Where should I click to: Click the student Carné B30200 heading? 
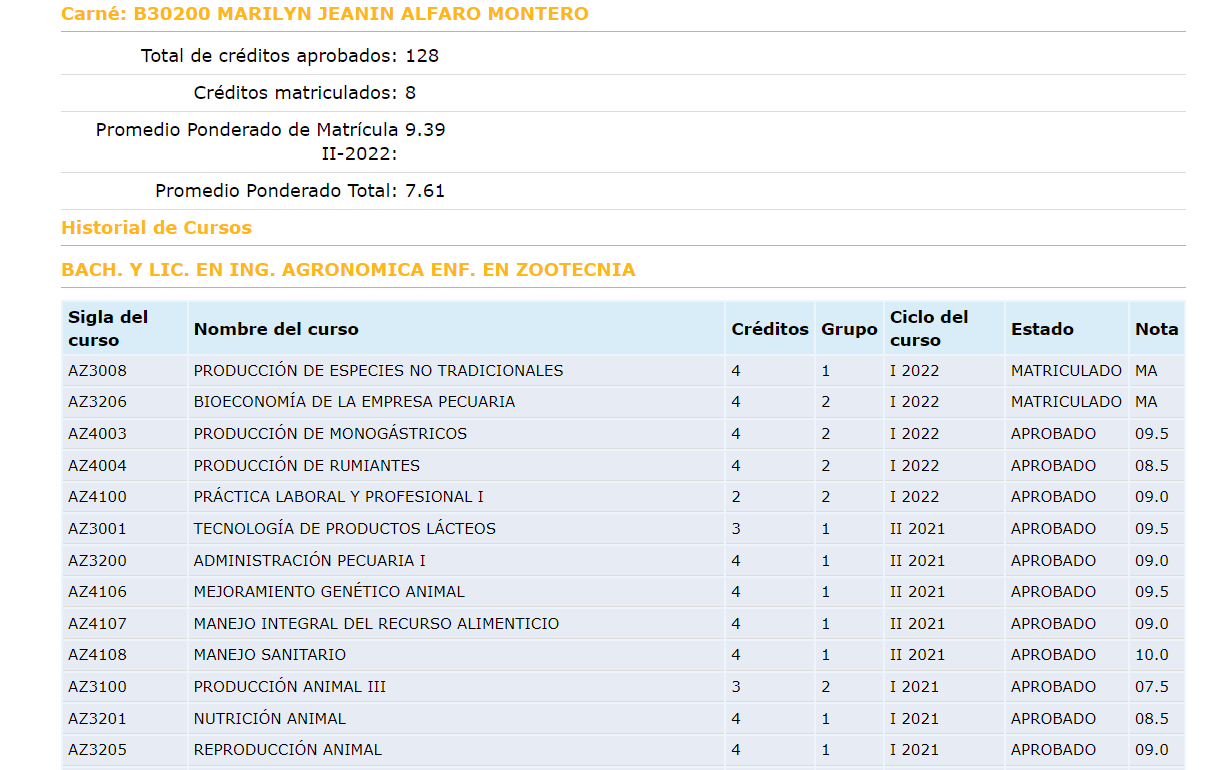coord(324,14)
